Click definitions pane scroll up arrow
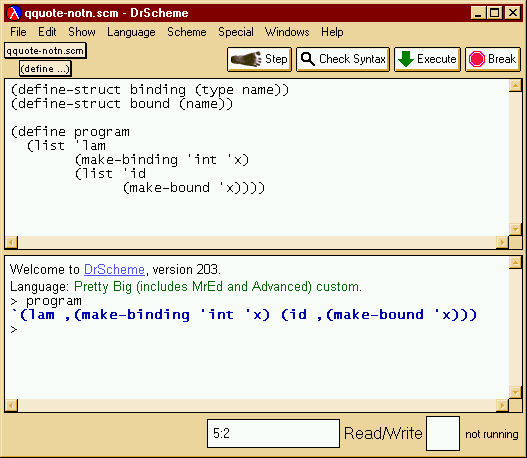The height and width of the screenshot is (458, 527). pyautogui.click(x=515, y=85)
